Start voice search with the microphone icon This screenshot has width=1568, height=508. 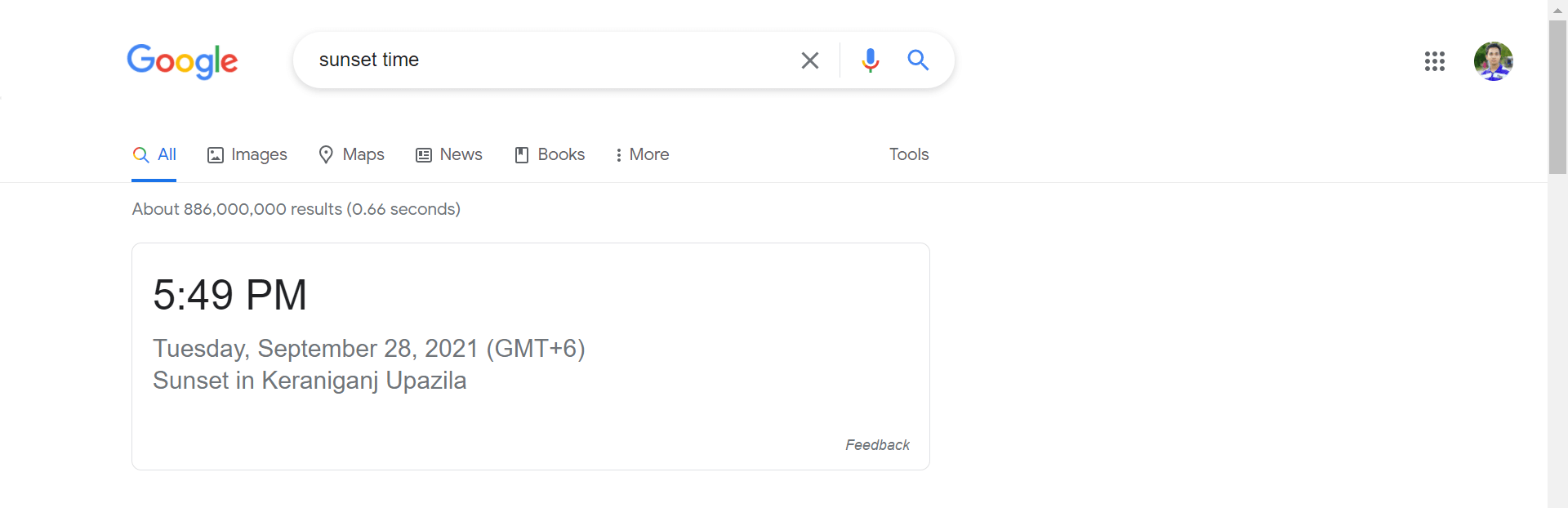tap(871, 60)
